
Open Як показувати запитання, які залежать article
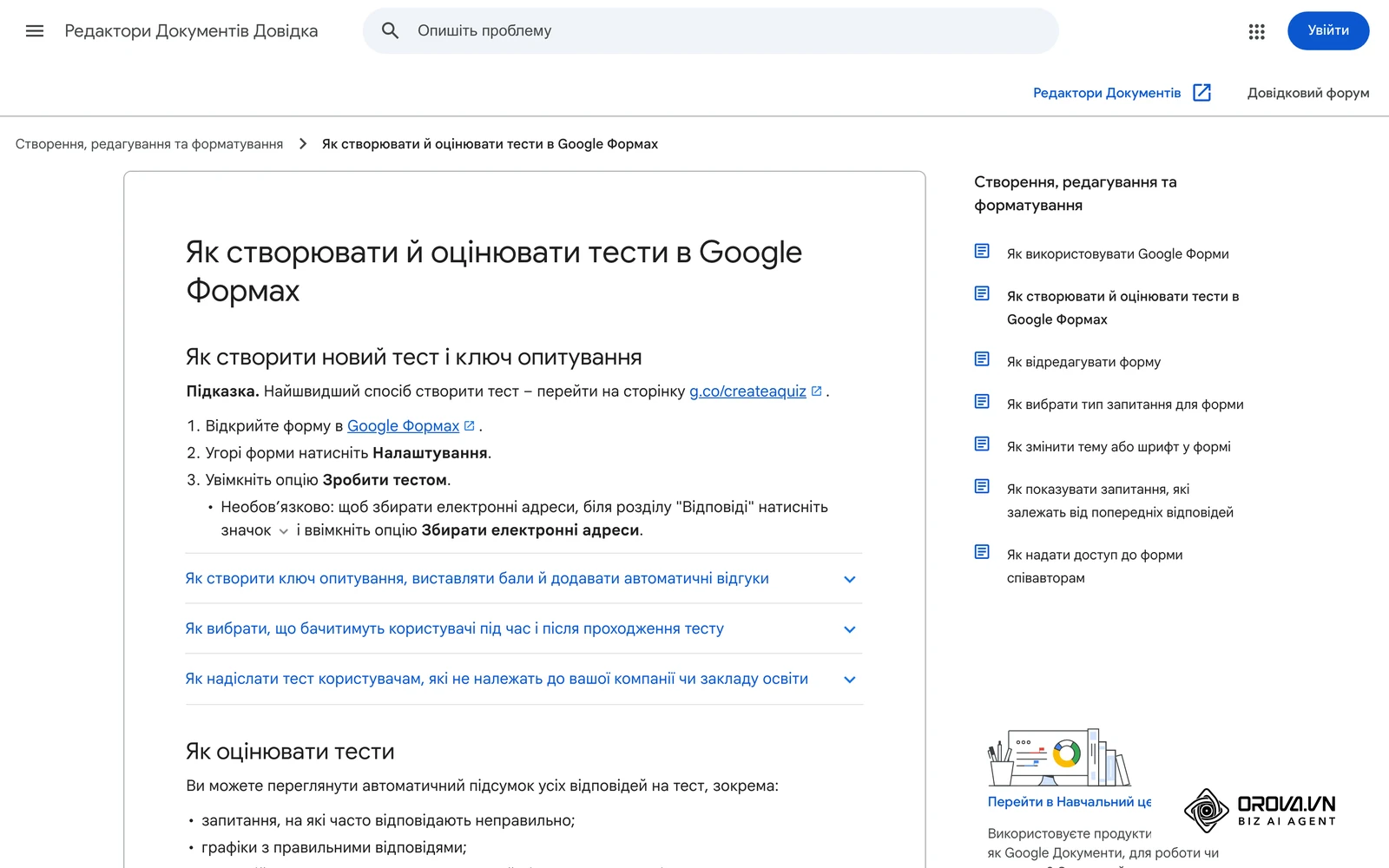click(x=1120, y=501)
